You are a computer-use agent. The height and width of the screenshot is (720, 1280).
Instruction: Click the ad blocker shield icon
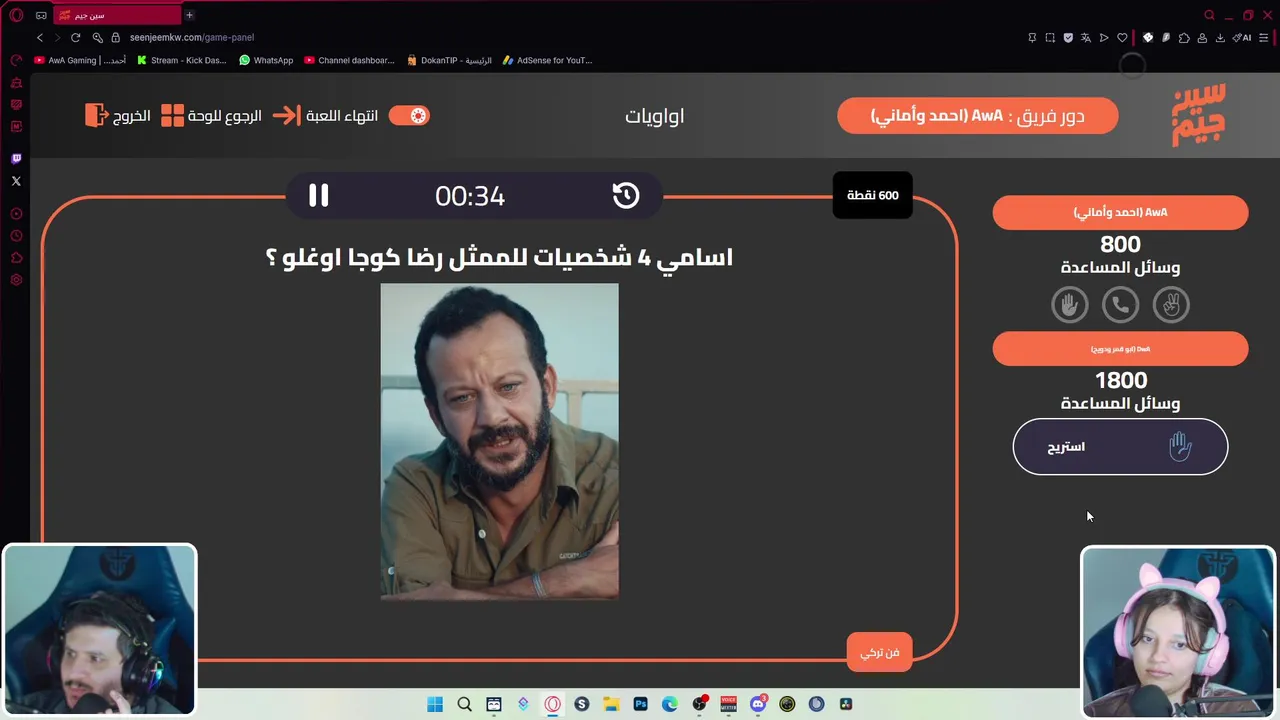(x=1068, y=38)
